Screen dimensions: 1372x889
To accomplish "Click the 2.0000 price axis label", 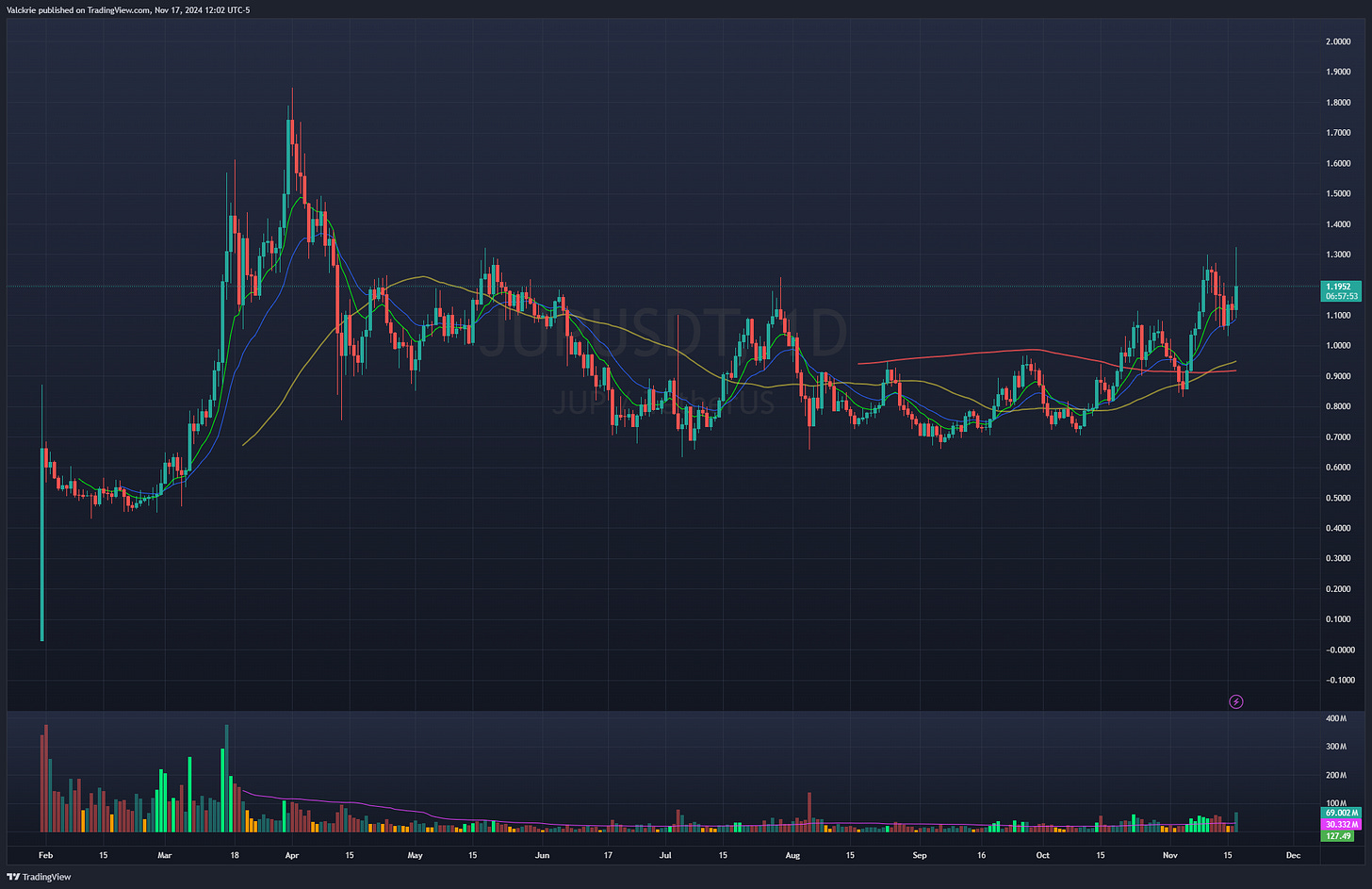I will click(1338, 41).
